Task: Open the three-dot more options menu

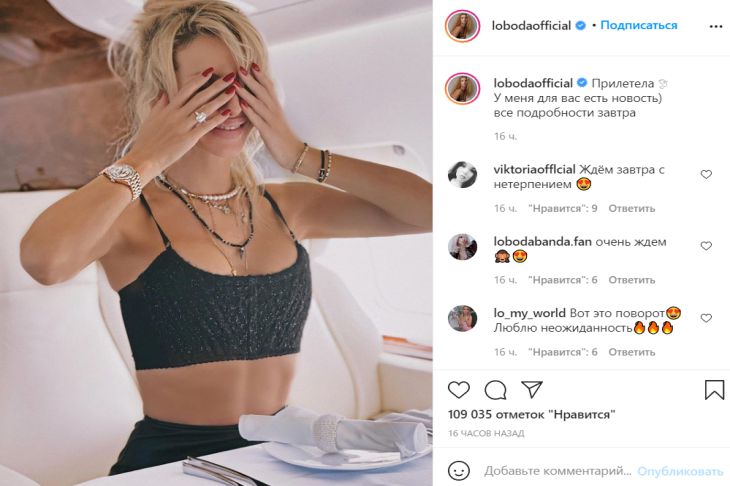Action: [716, 26]
